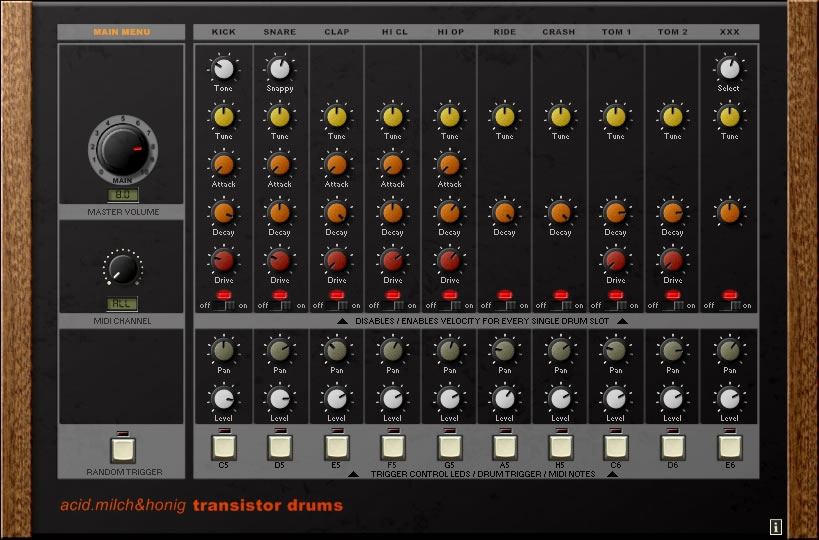The image size is (819, 540).
Task: Click the Tom 2 Level knob
Action: (672, 398)
